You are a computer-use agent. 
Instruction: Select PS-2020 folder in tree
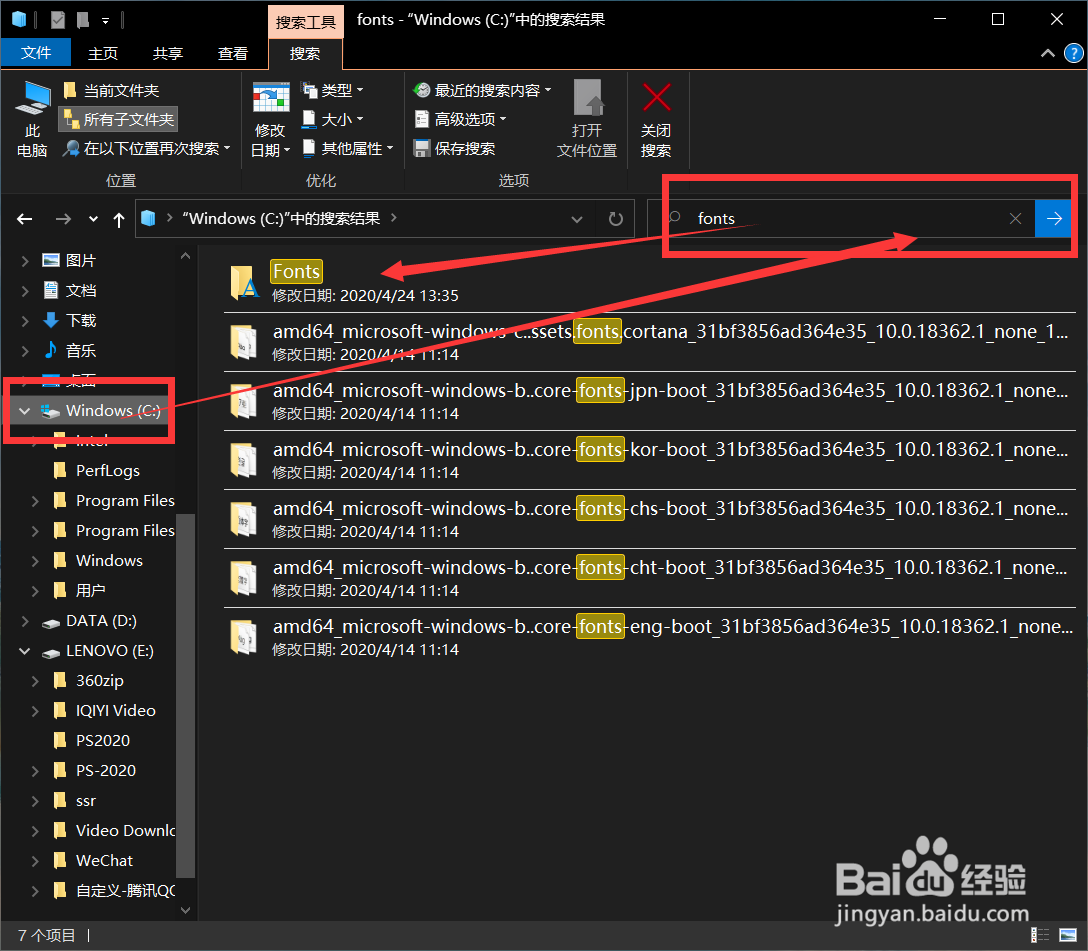[94, 771]
